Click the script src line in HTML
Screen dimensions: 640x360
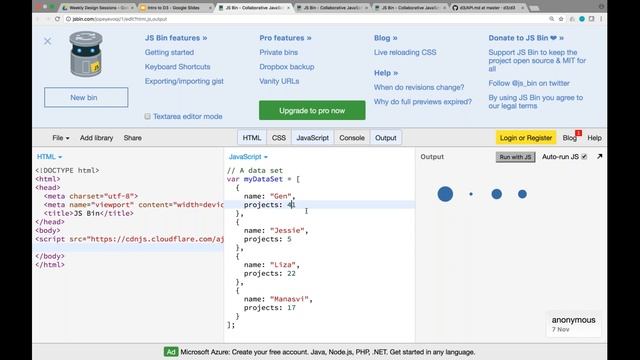(129, 239)
